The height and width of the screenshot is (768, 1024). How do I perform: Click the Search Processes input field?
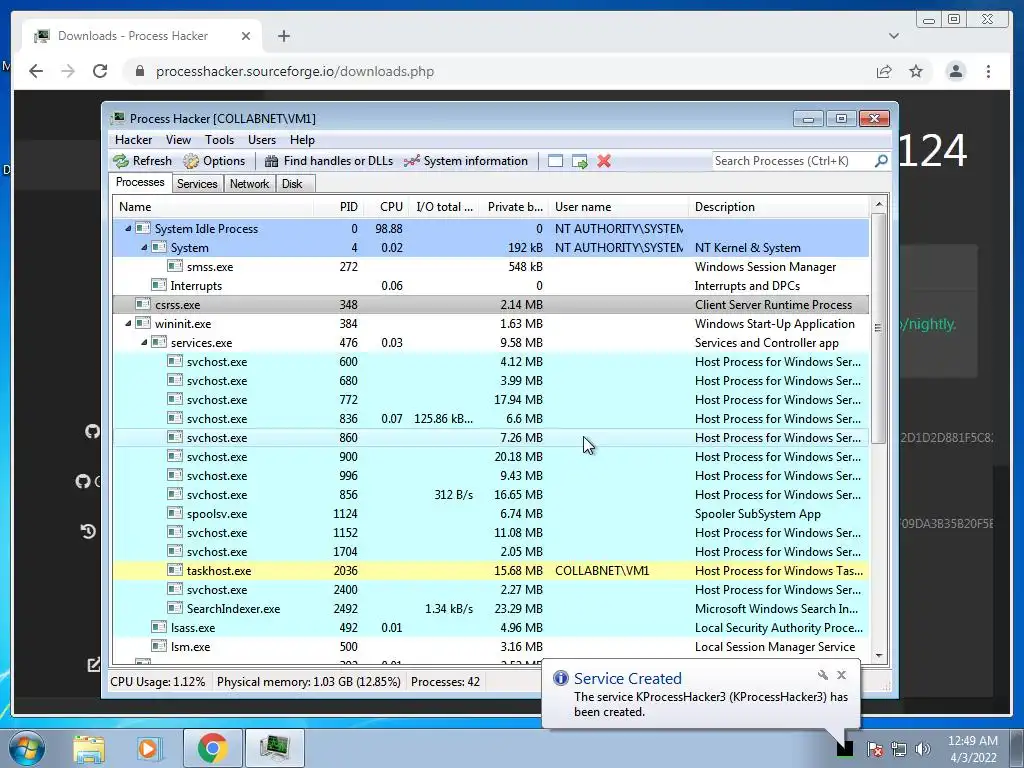pyautogui.click(x=792, y=161)
